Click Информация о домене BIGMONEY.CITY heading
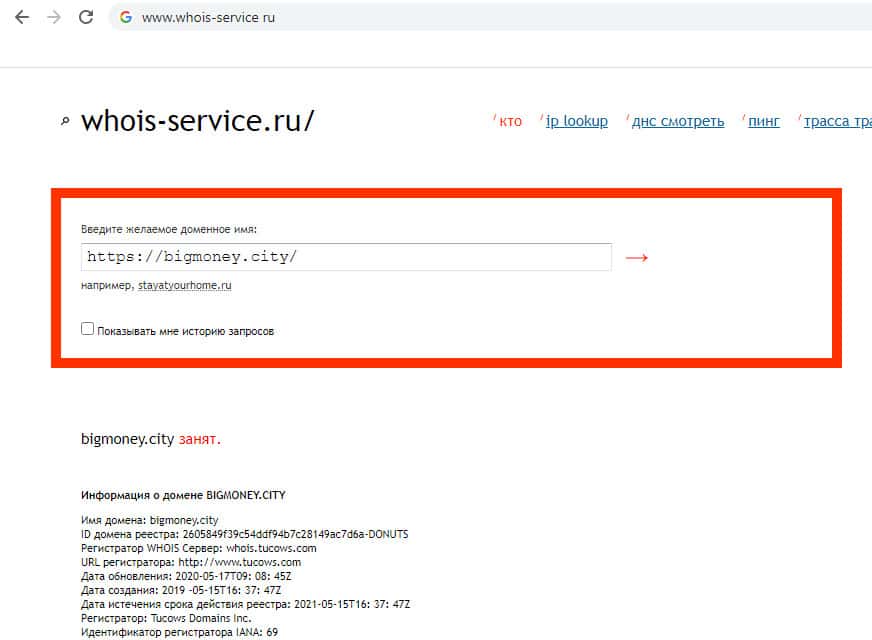The width and height of the screenshot is (872, 640). click(183, 495)
